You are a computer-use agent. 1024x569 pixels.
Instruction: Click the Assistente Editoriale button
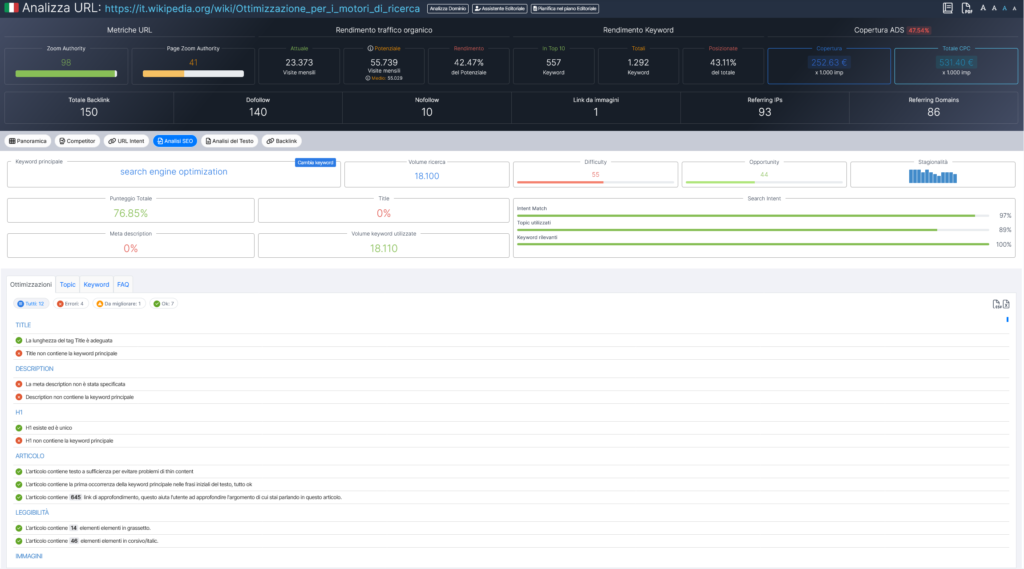pos(500,8)
